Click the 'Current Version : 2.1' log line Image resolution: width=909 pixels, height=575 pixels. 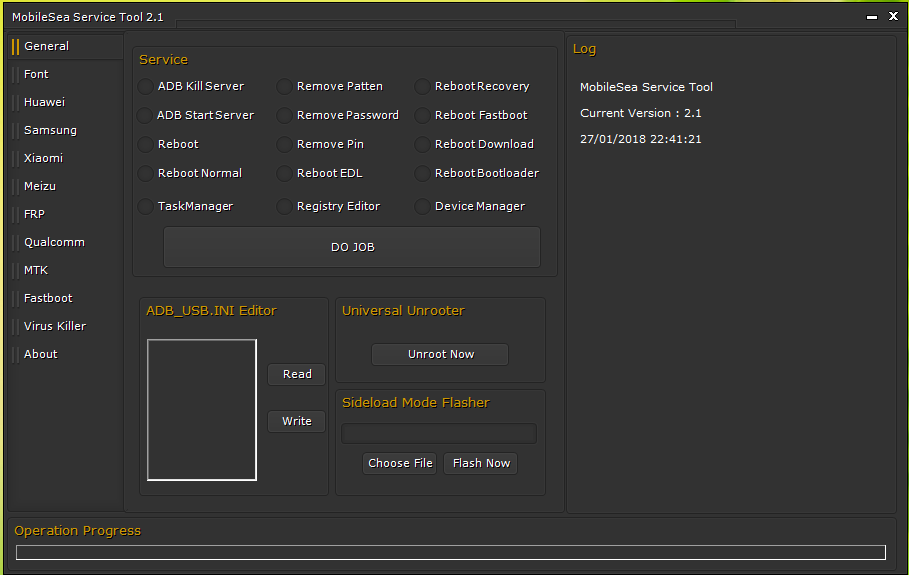[641, 113]
